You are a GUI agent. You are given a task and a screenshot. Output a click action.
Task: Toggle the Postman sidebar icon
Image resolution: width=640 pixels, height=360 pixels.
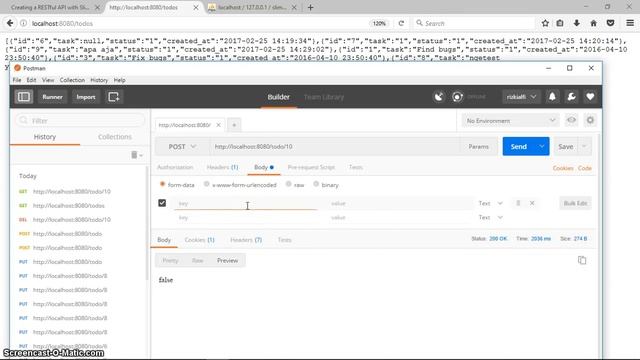point(24,97)
